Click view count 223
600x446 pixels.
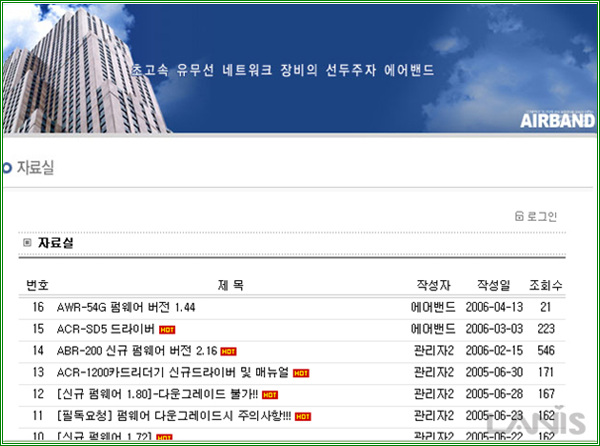(546, 329)
